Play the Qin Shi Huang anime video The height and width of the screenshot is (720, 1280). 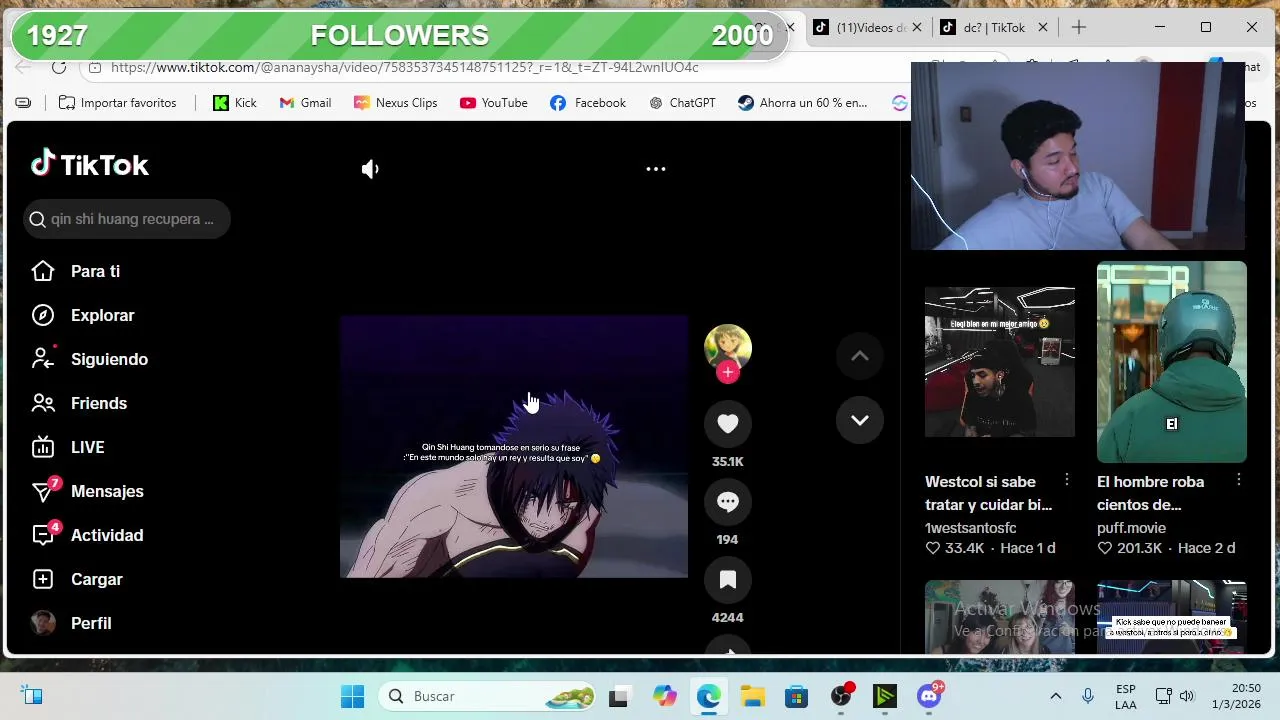pos(514,447)
